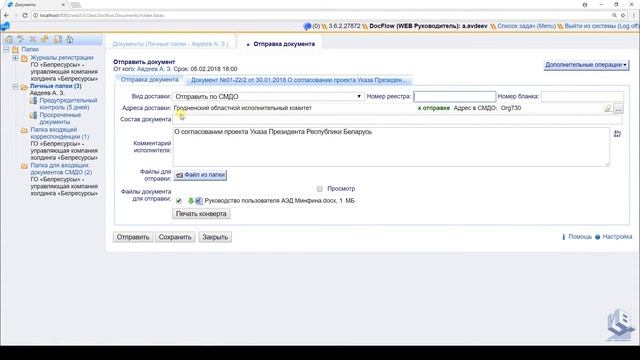
Task: Click into the Комментарий исполнителя text area
Action: pos(391,147)
